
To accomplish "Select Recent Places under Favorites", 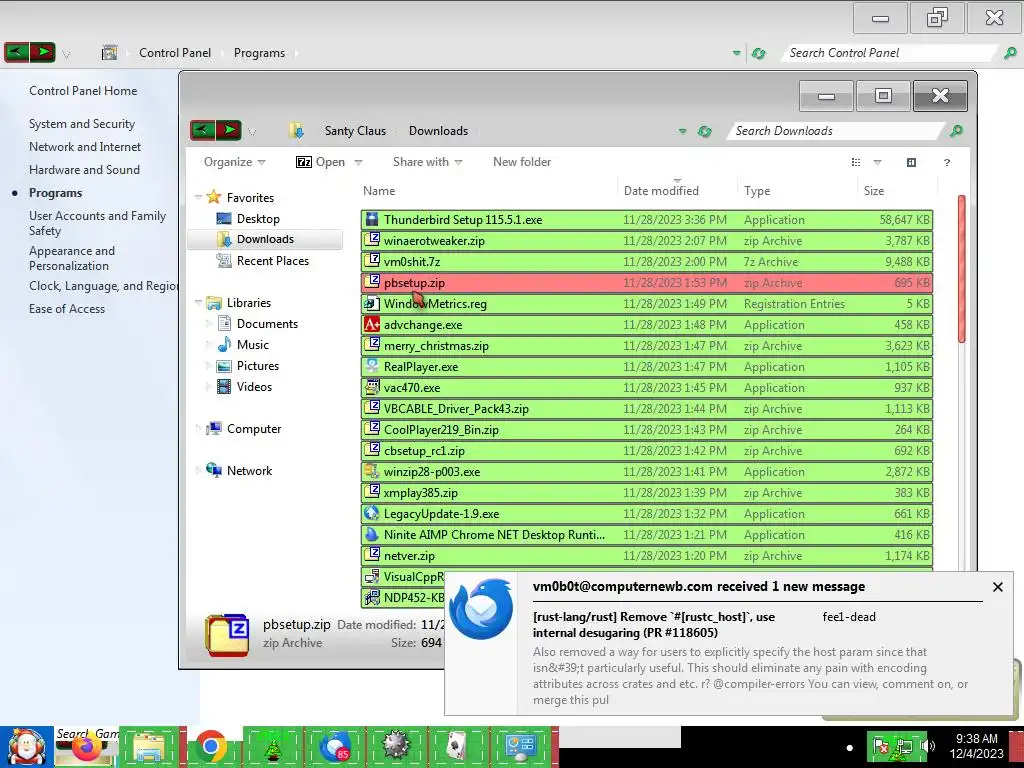I will coord(273,261).
